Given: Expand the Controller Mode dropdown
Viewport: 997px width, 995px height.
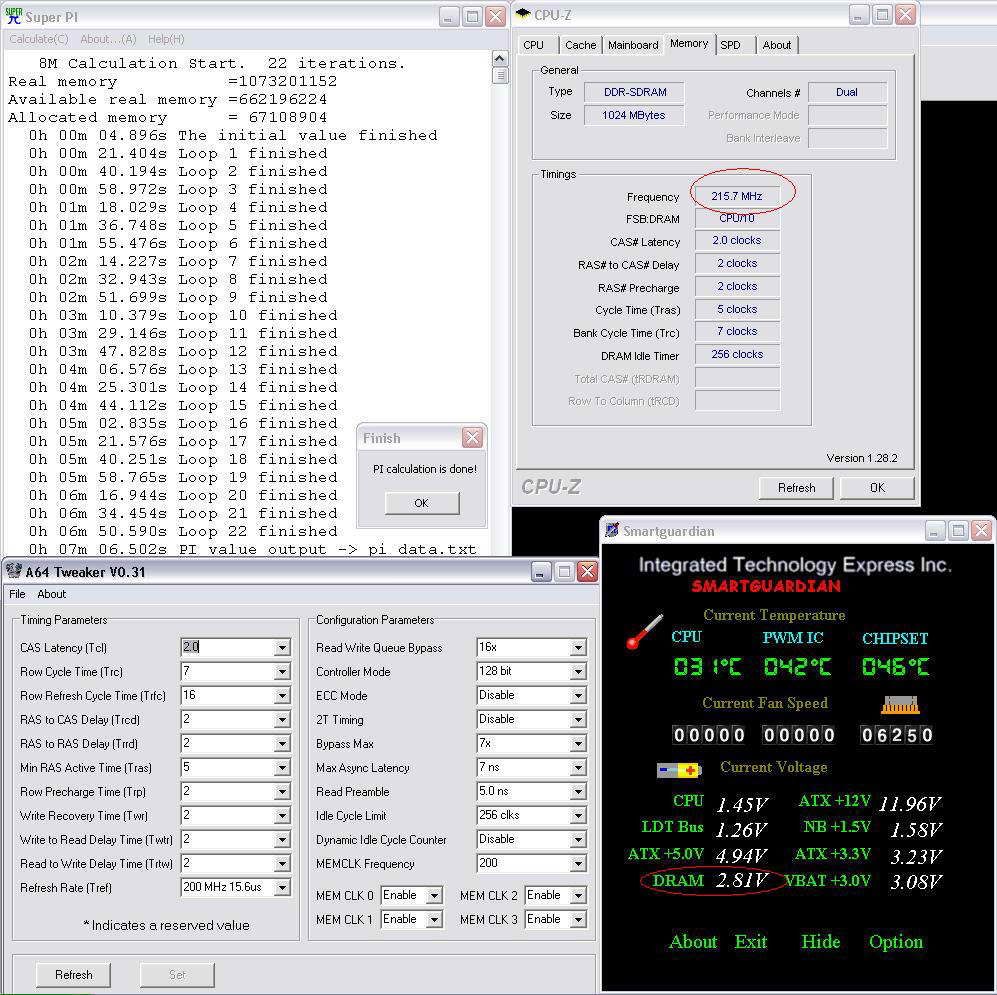Looking at the screenshot, I should [x=578, y=671].
